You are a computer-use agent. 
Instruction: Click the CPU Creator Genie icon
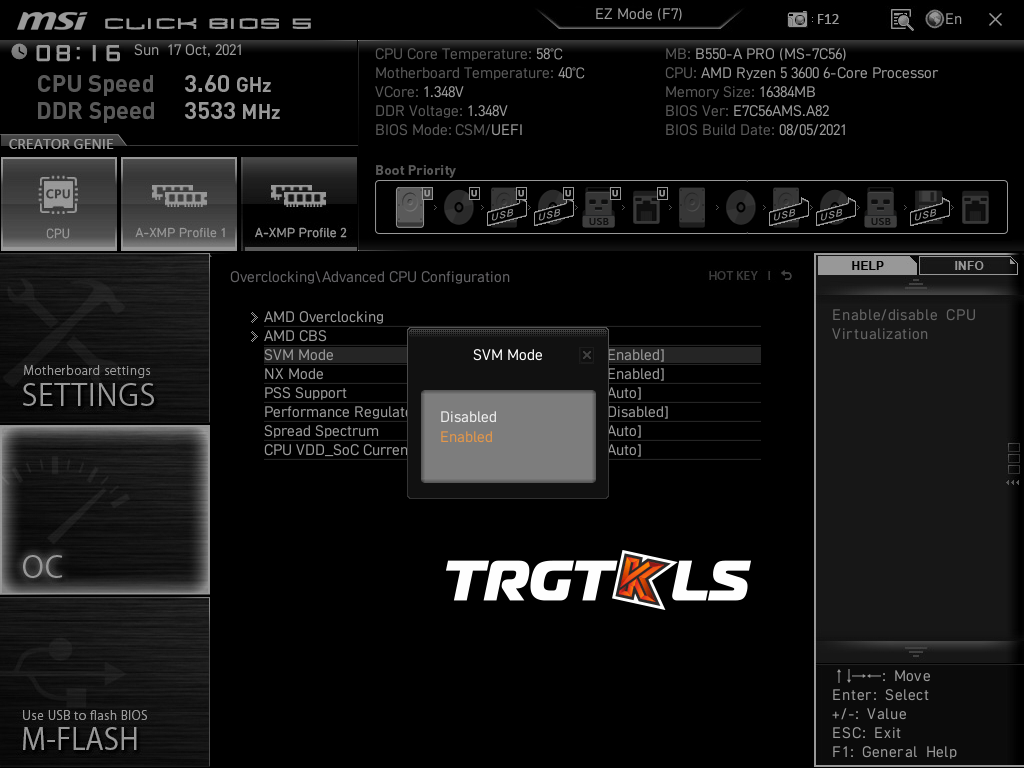58,204
